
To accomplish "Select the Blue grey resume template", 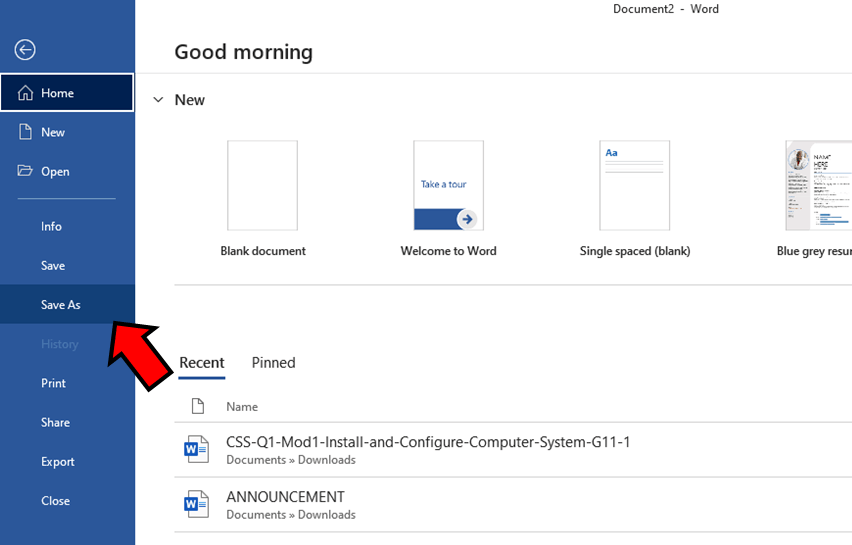I will (818, 185).
